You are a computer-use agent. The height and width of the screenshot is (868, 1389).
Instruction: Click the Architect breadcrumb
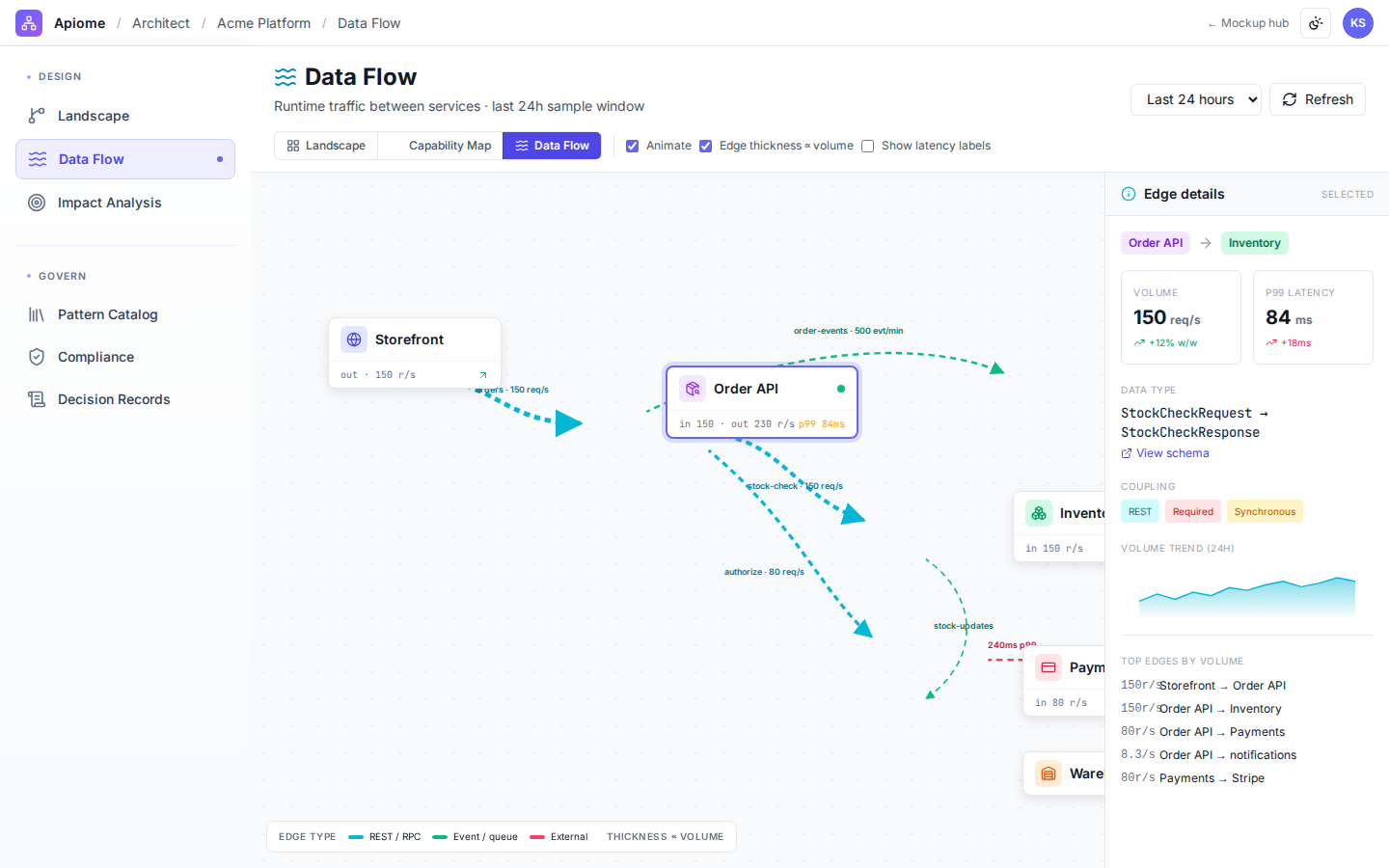tap(161, 23)
